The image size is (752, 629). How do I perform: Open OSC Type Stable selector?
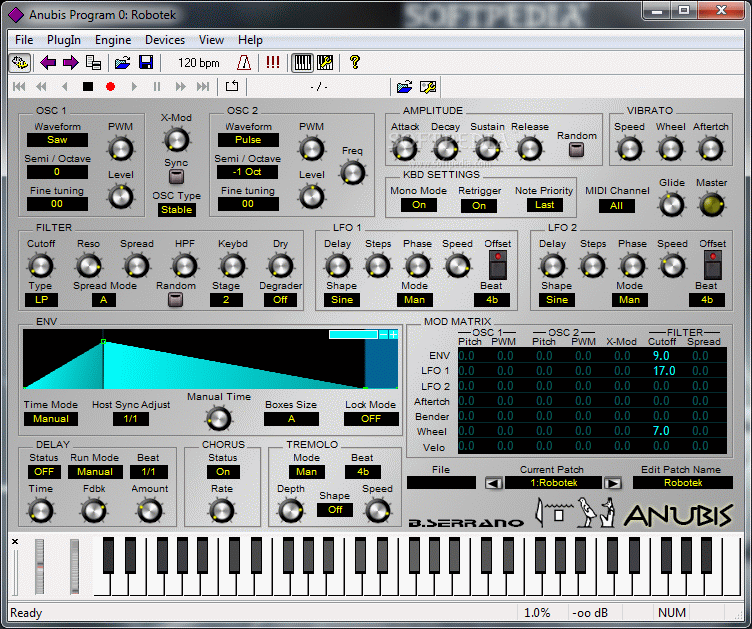pos(176,210)
